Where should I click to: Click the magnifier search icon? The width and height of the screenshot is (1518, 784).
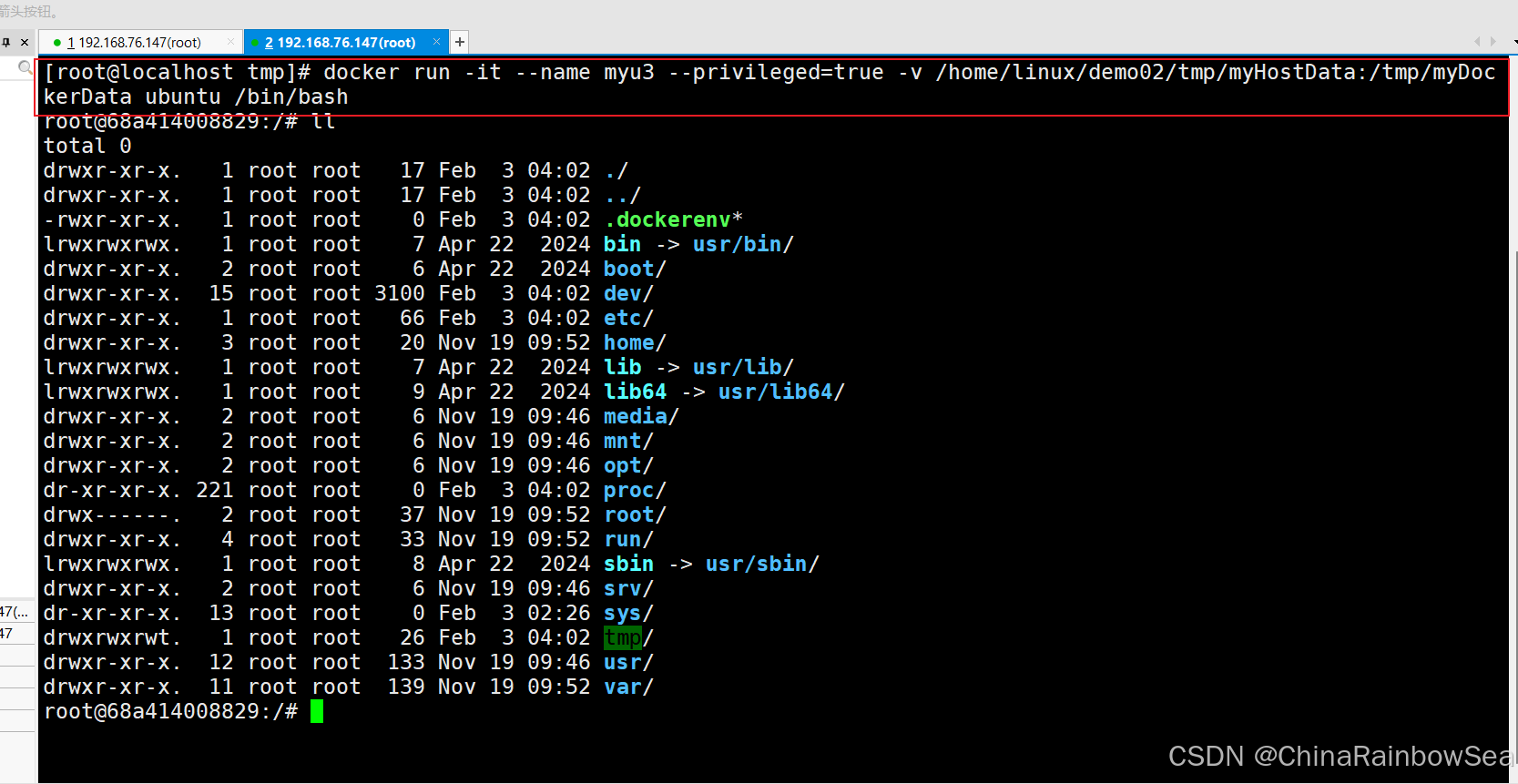click(x=25, y=67)
